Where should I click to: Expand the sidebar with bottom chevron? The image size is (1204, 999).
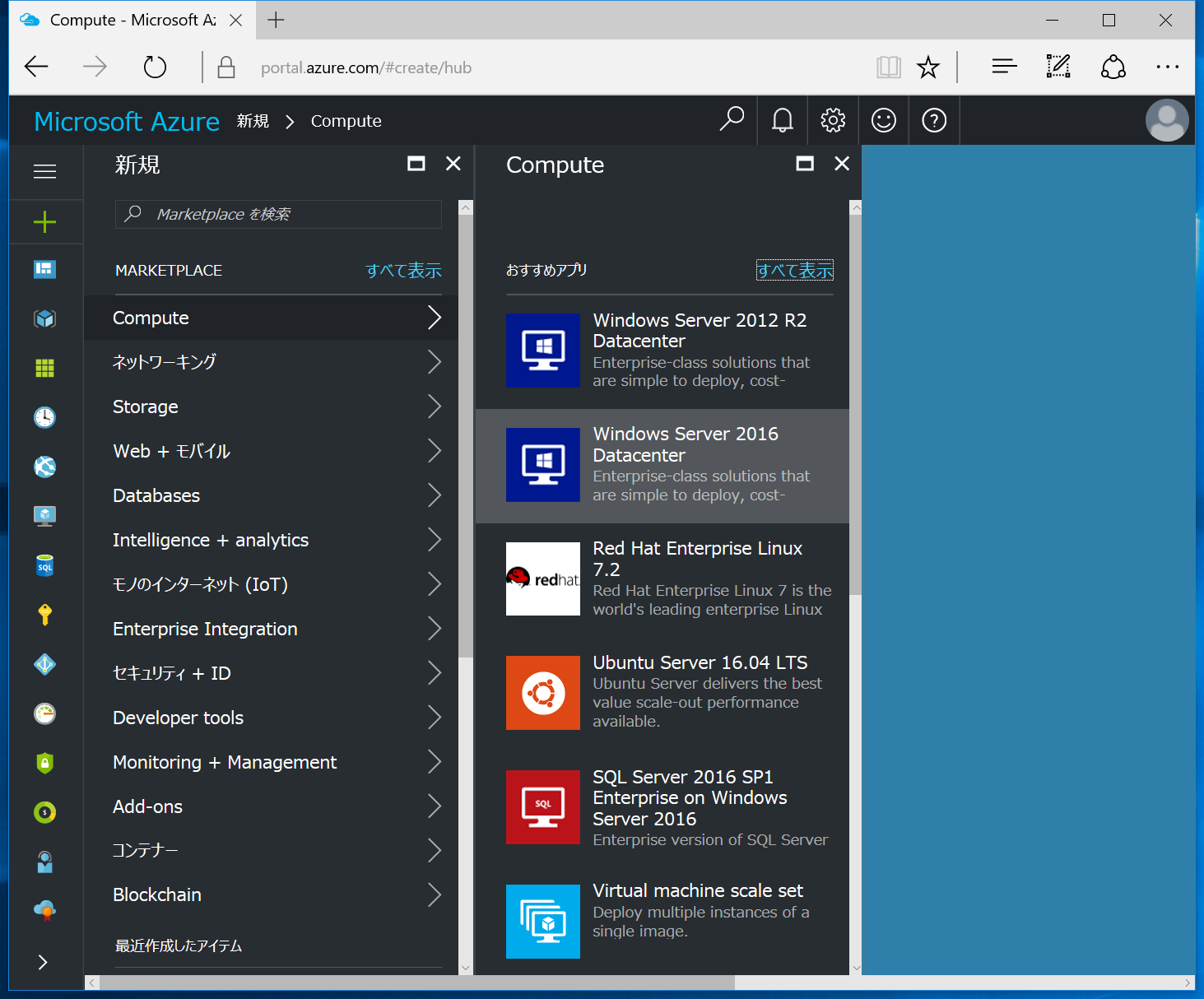tap(43, 962)
